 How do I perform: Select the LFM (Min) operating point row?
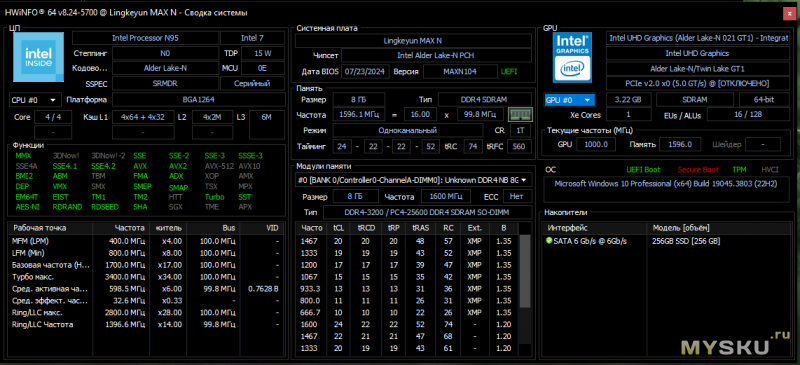[x=146, y=253]
